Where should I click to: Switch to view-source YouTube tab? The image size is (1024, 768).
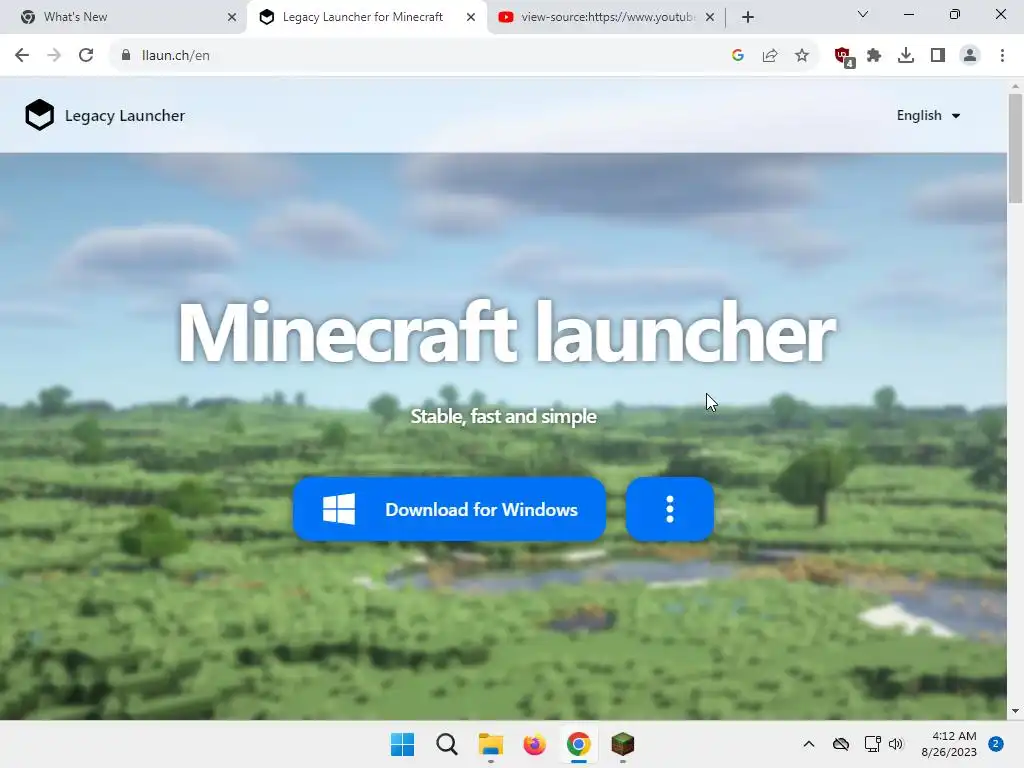tap(607, 17)
